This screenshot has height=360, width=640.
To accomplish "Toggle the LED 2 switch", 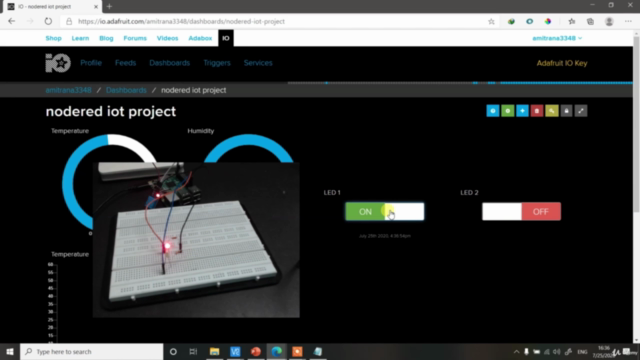I will click(521, 211).
